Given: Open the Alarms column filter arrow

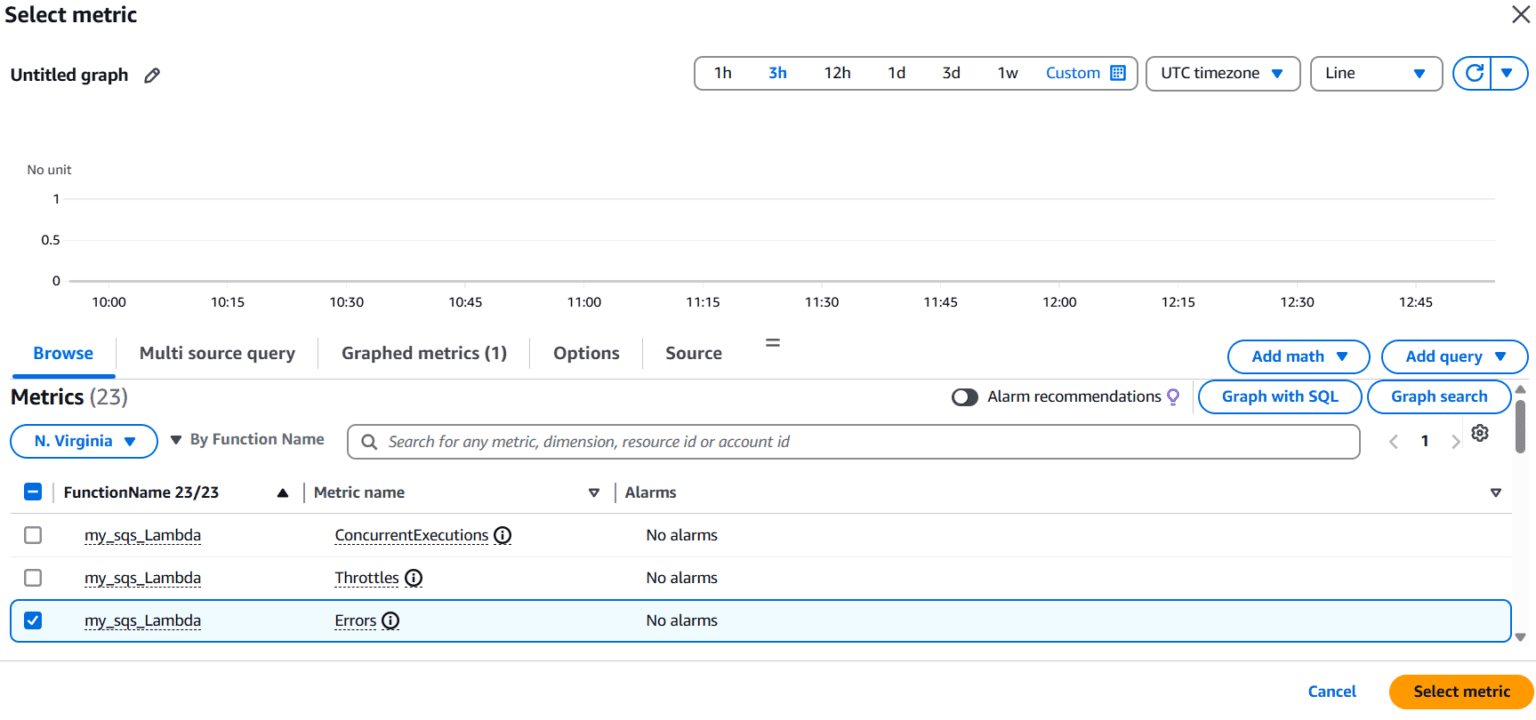Looking at the screenshot, I should [x=1496, y=492].
